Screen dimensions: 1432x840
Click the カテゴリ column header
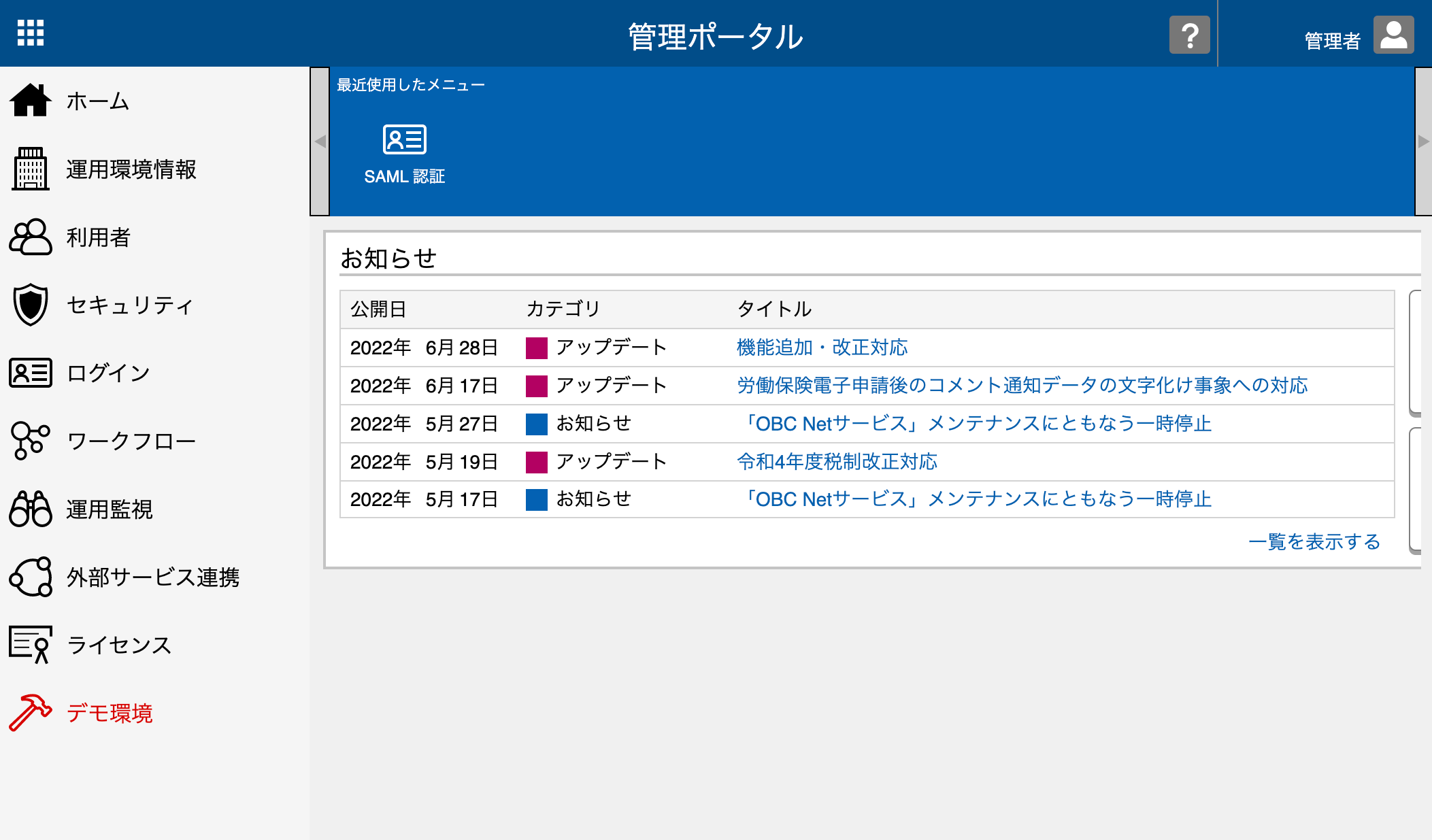pyautogui.click(x=564, y=309)
